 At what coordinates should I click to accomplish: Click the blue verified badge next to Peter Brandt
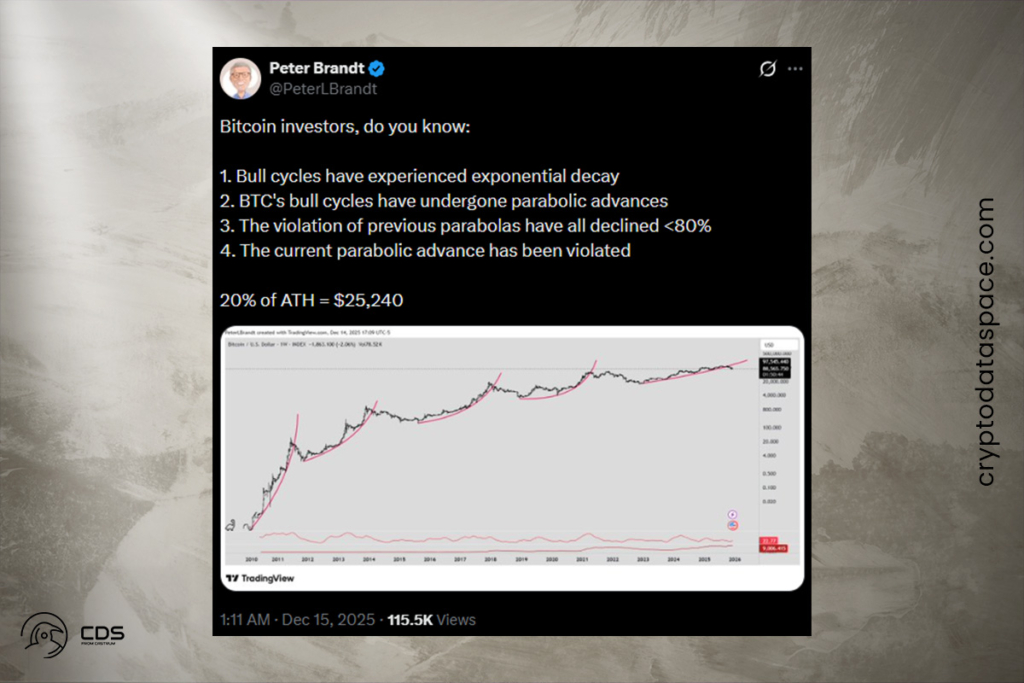pos(376,68)
